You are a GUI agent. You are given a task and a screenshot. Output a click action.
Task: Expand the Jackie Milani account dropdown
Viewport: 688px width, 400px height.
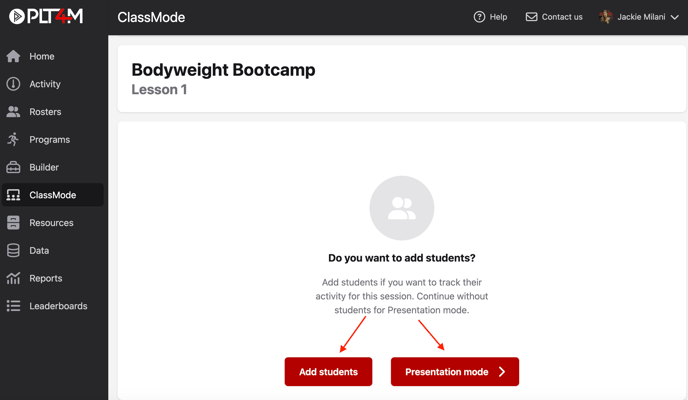point(675,17)
